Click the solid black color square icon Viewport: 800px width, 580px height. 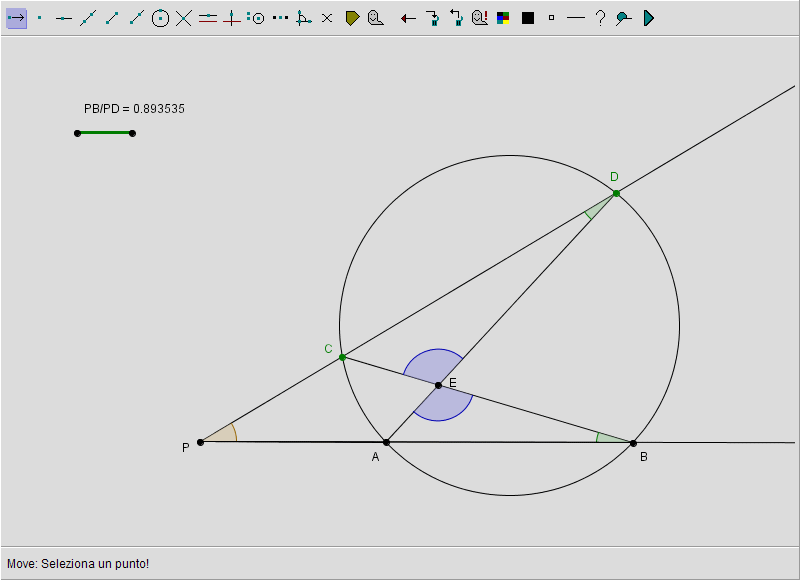click(528, 18)
